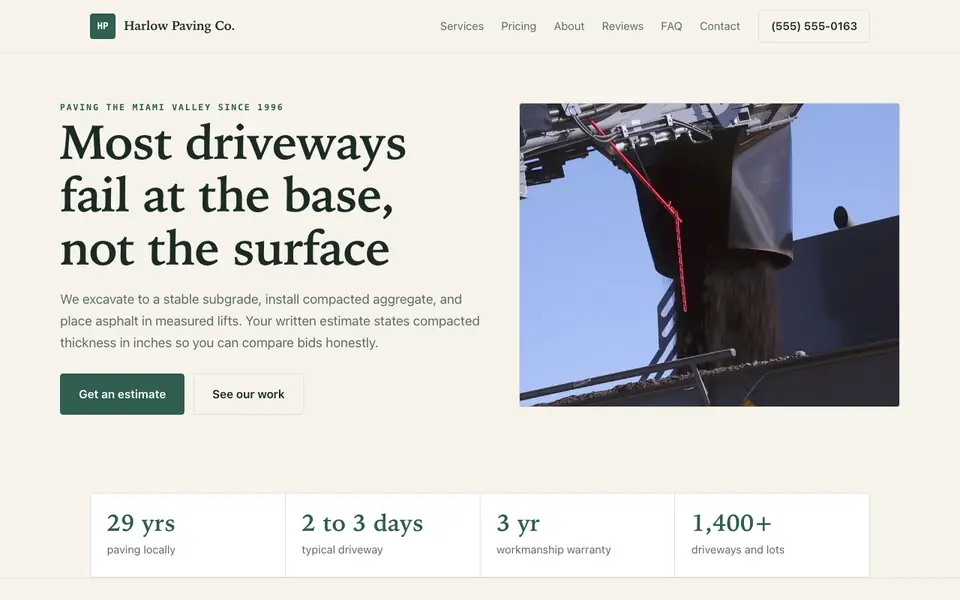
Task: Go to Services in the navigation
Action: [462, 26]
